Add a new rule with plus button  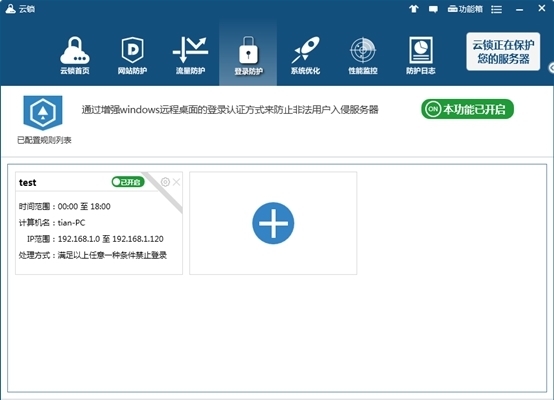click(x=273, y=223)
